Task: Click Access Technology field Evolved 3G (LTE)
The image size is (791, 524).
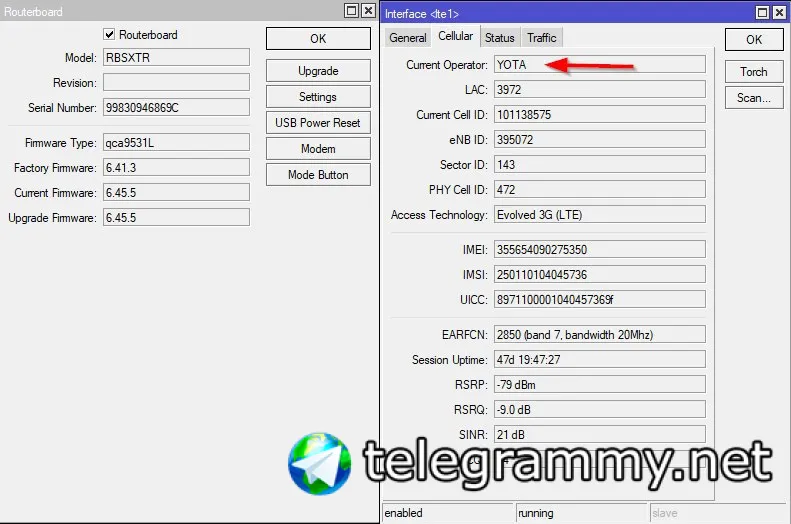Action: (x=600, y=214)
